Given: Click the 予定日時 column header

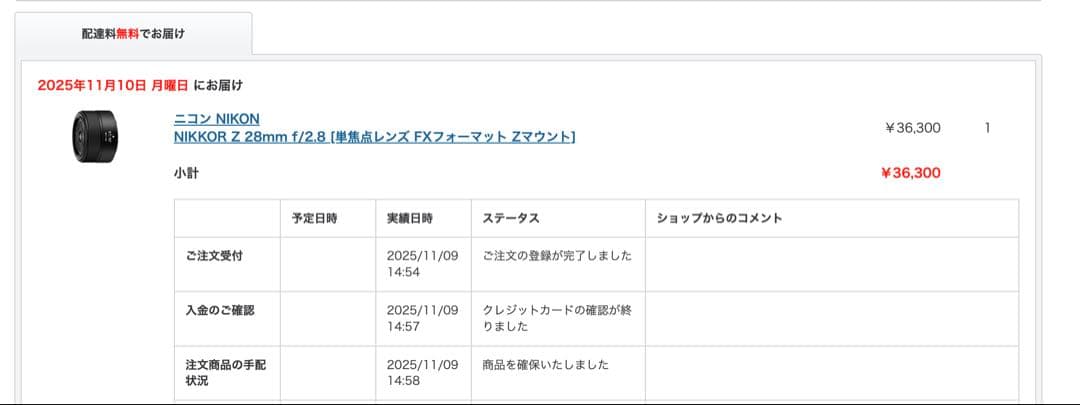Looking at the screenshot, I should click(x=314, y=218).
